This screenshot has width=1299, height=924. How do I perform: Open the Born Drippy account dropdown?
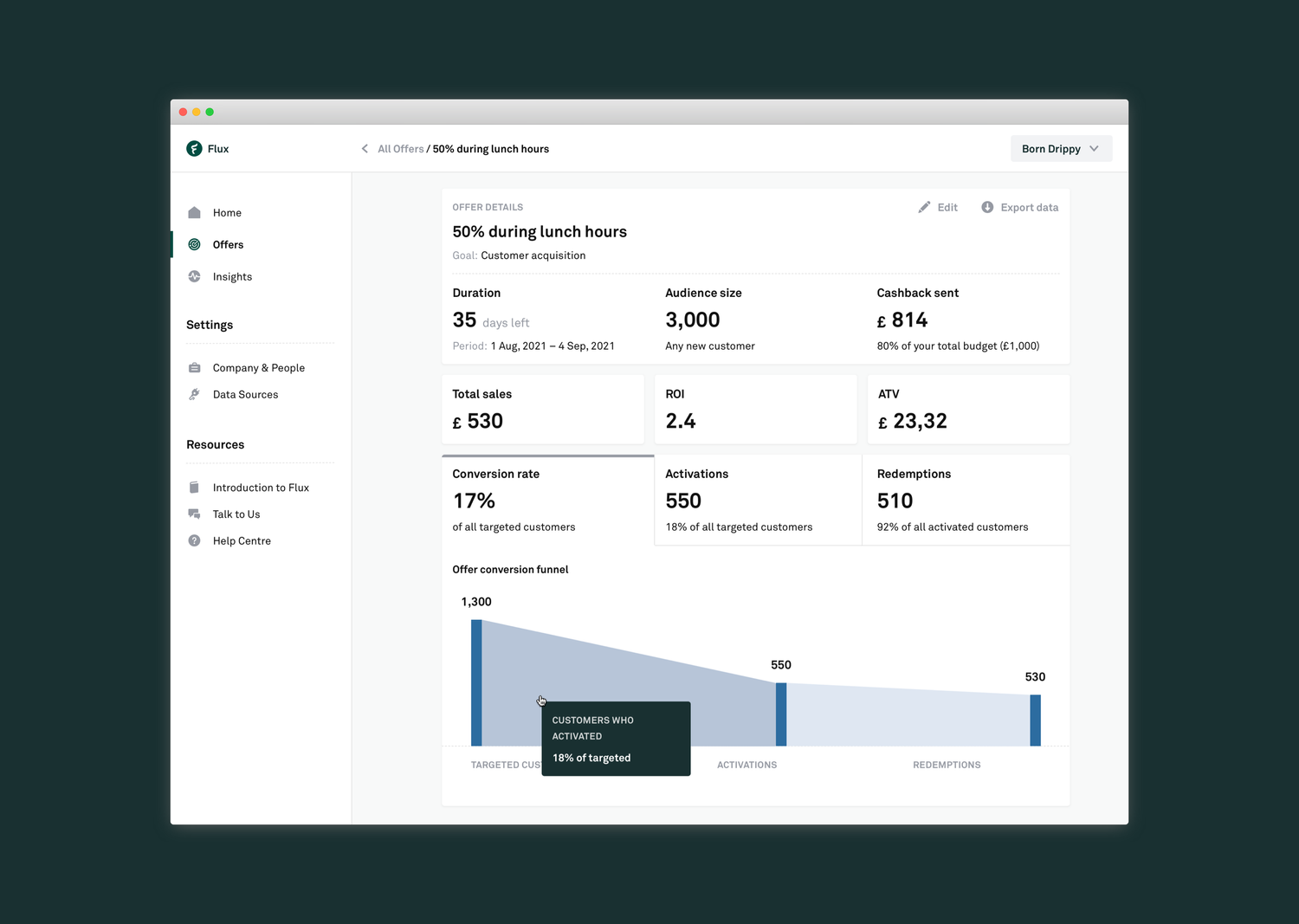(x=1061, y=149)
